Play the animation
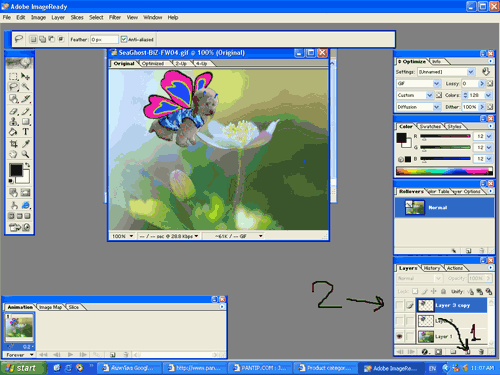The height and width of the screenshot is (375, 500). [70, 355]
